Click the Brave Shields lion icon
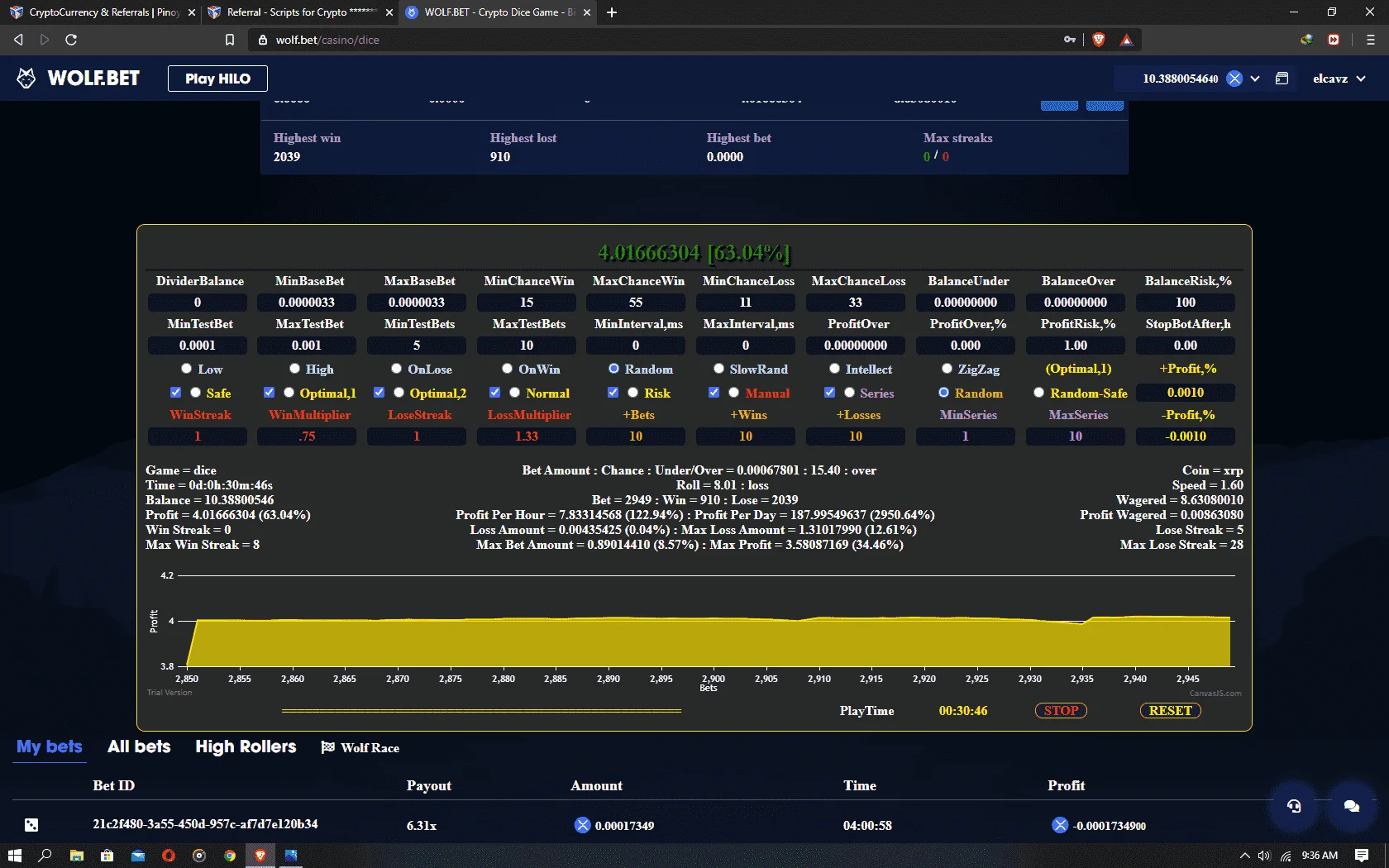Viewport: 1389px width, 868px height. (x=1099, y=40)
